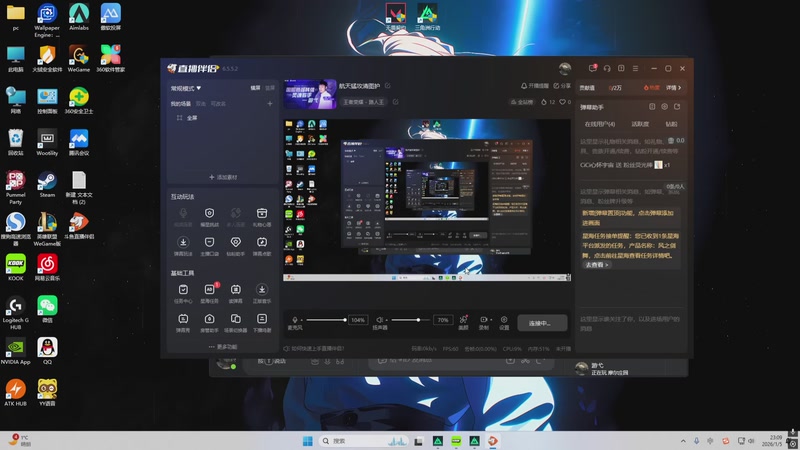
Task: Click the headset support icon in title bar
Action: coord(607,68)
